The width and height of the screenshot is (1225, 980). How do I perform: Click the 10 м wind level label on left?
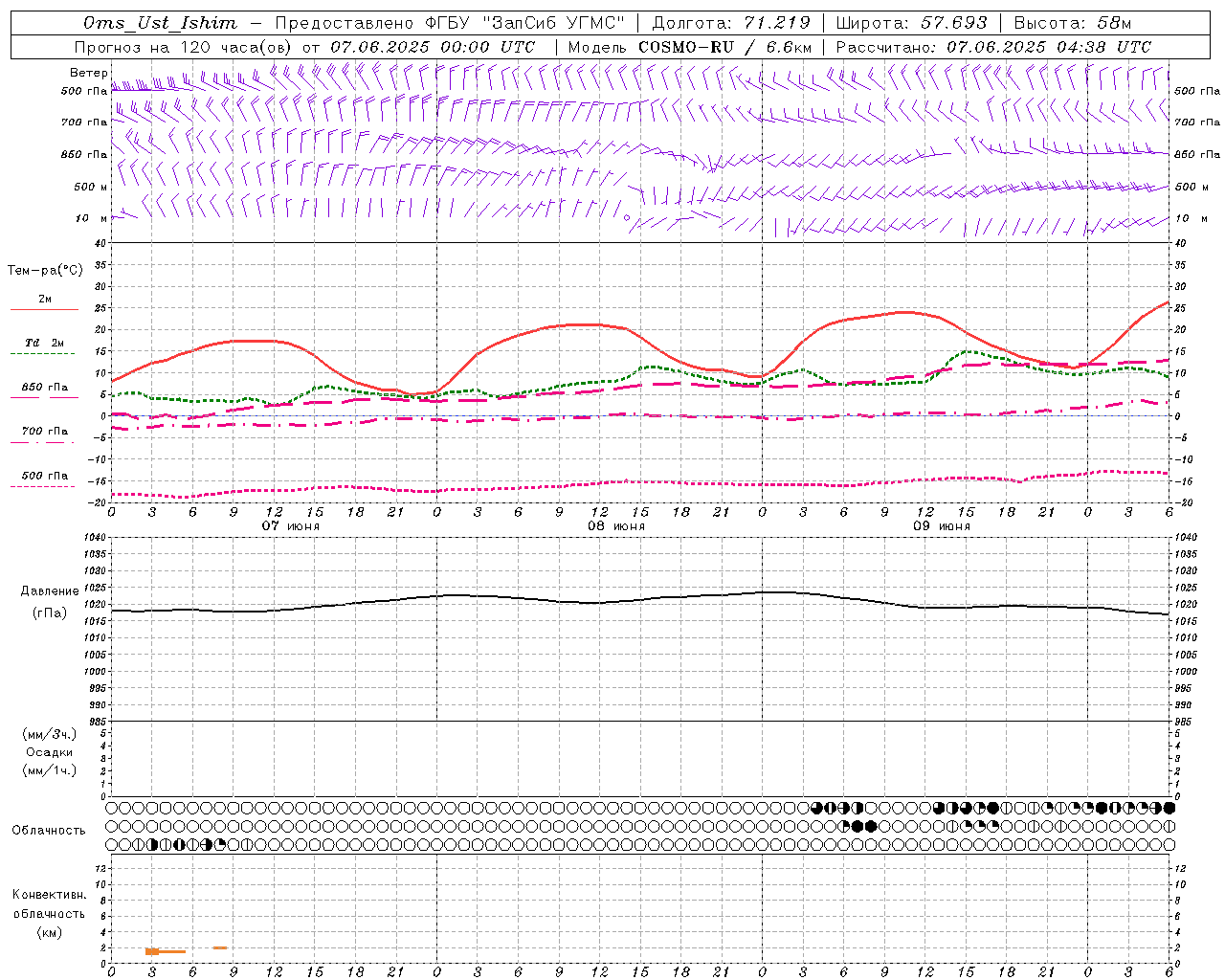coord(92,218)
